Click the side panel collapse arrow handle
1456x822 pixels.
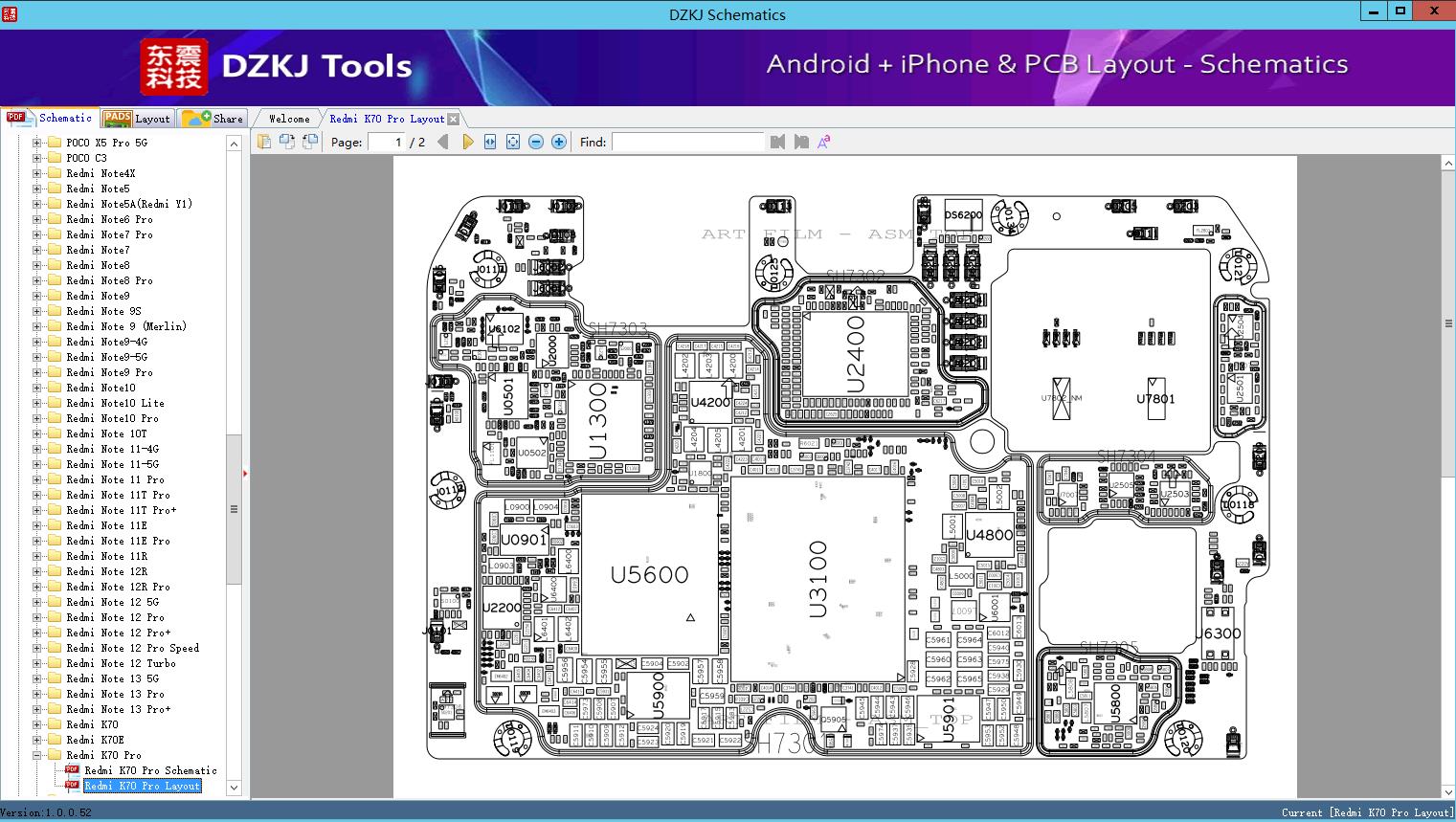[246, 473]
